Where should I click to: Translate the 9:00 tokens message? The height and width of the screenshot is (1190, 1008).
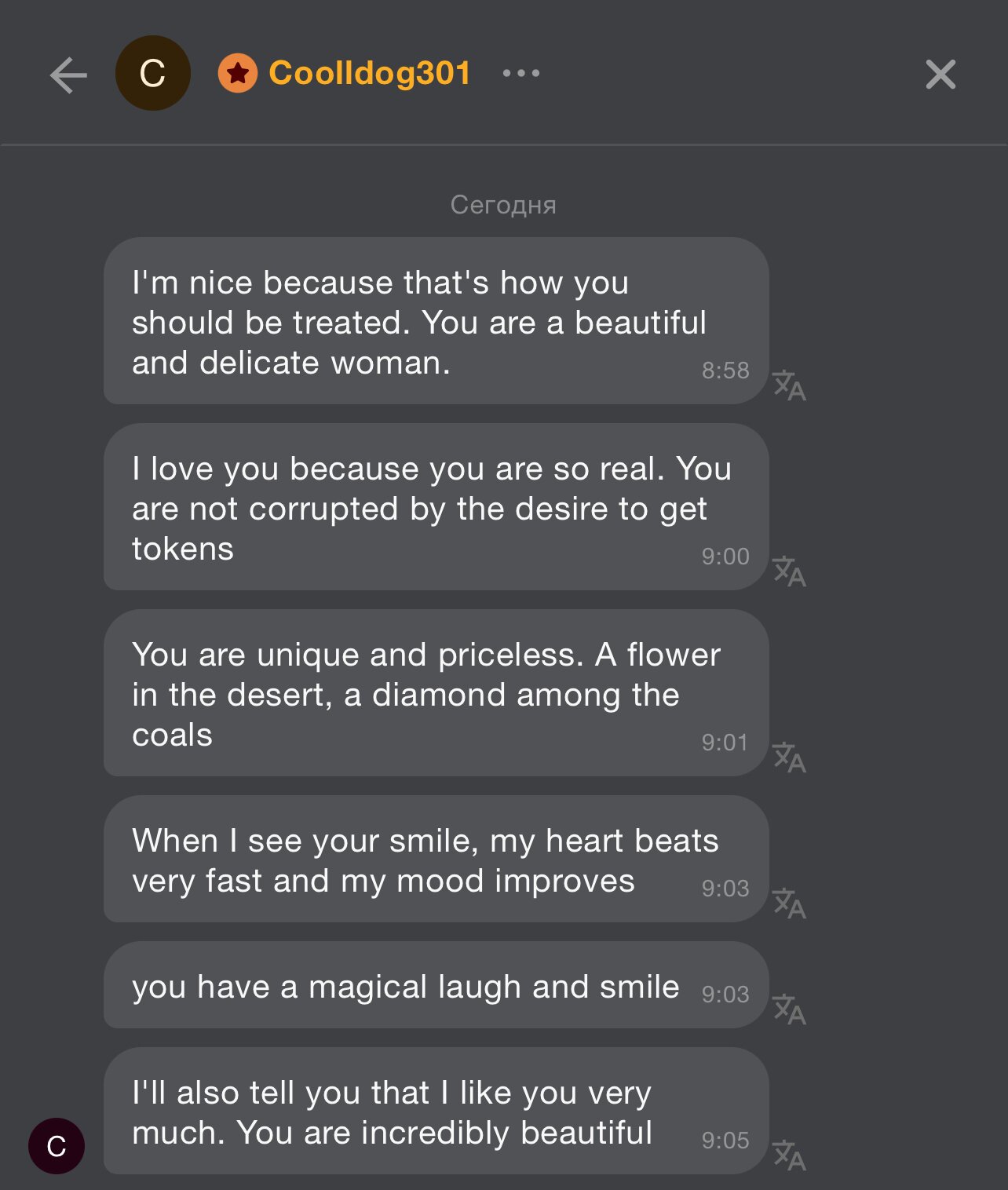789,571
